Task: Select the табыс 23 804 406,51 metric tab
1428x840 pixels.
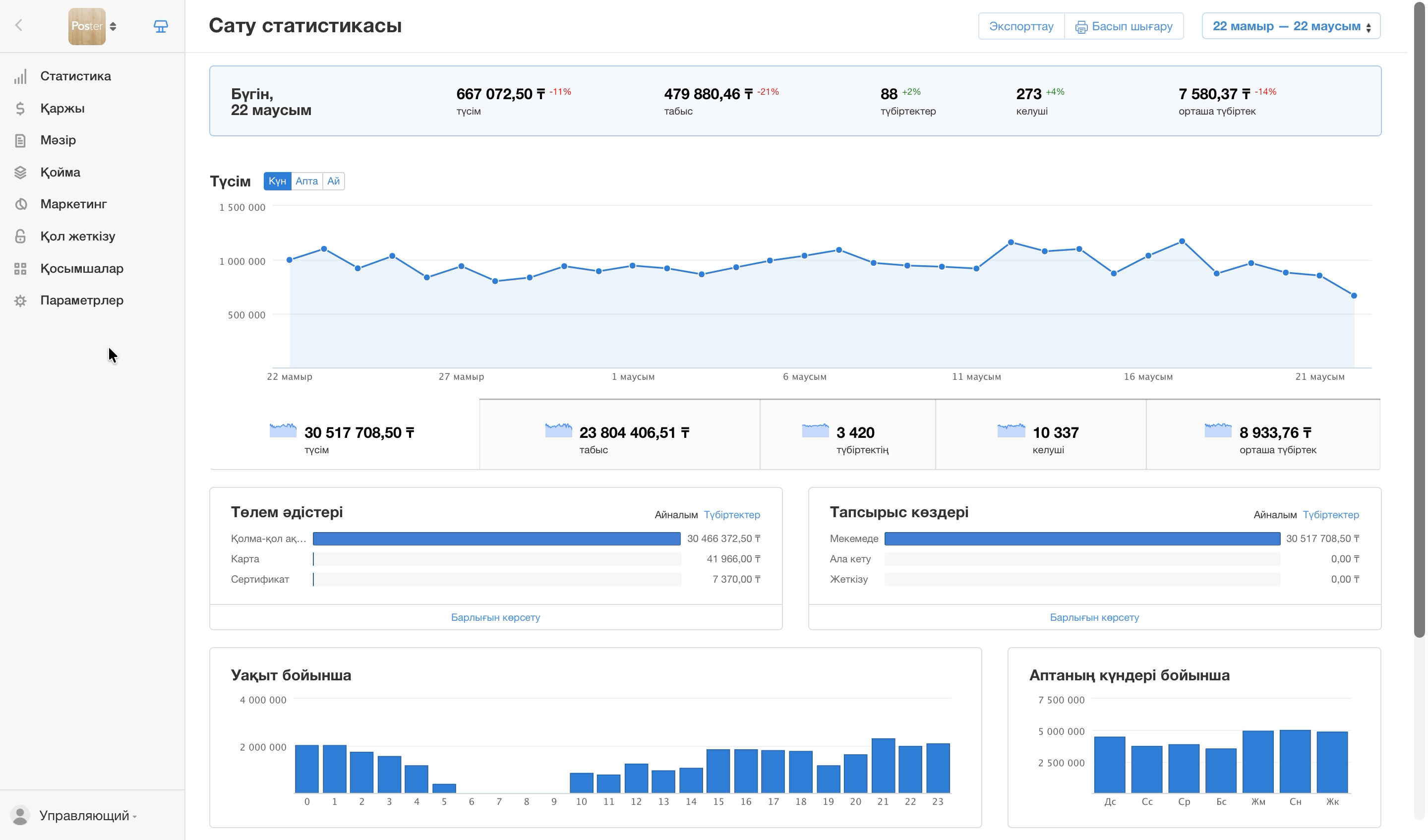Action: point(619,435)
